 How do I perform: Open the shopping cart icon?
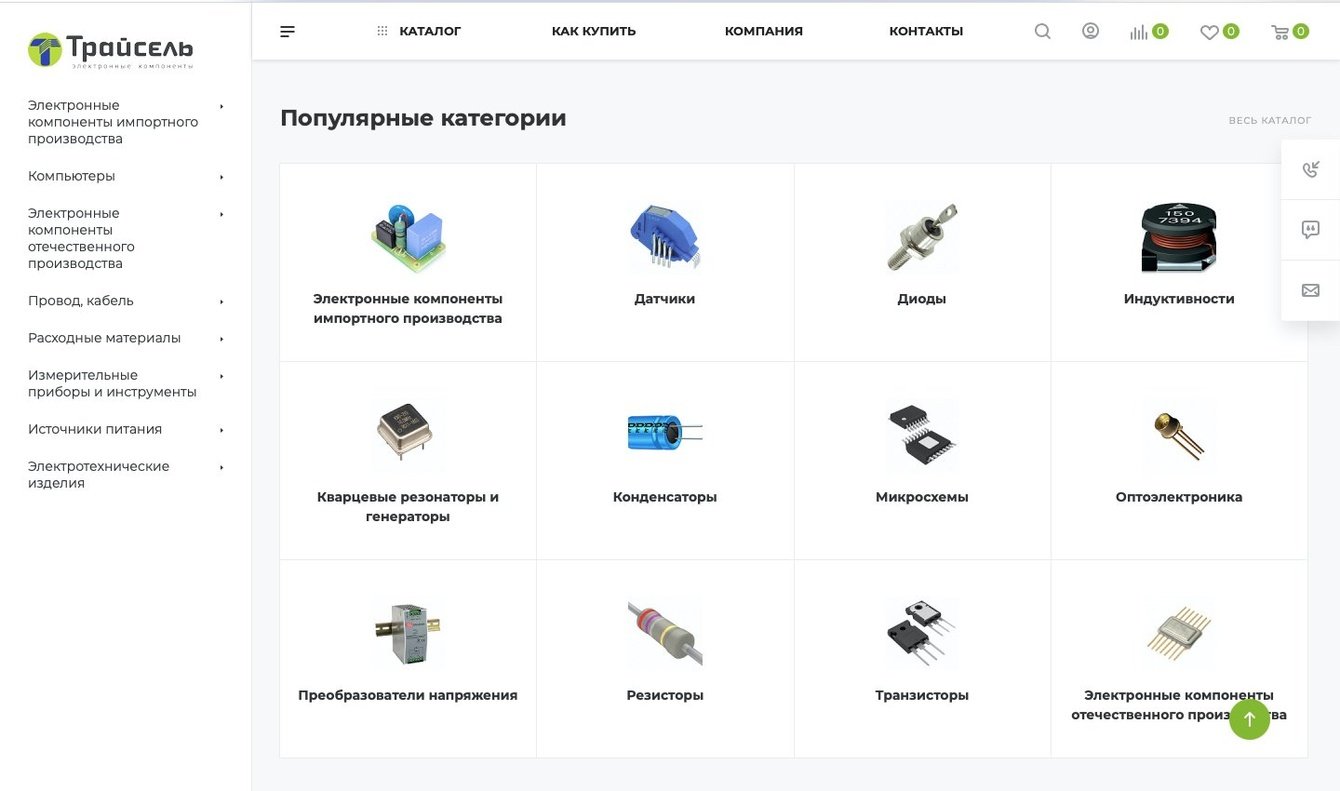tap(1279, 32)
